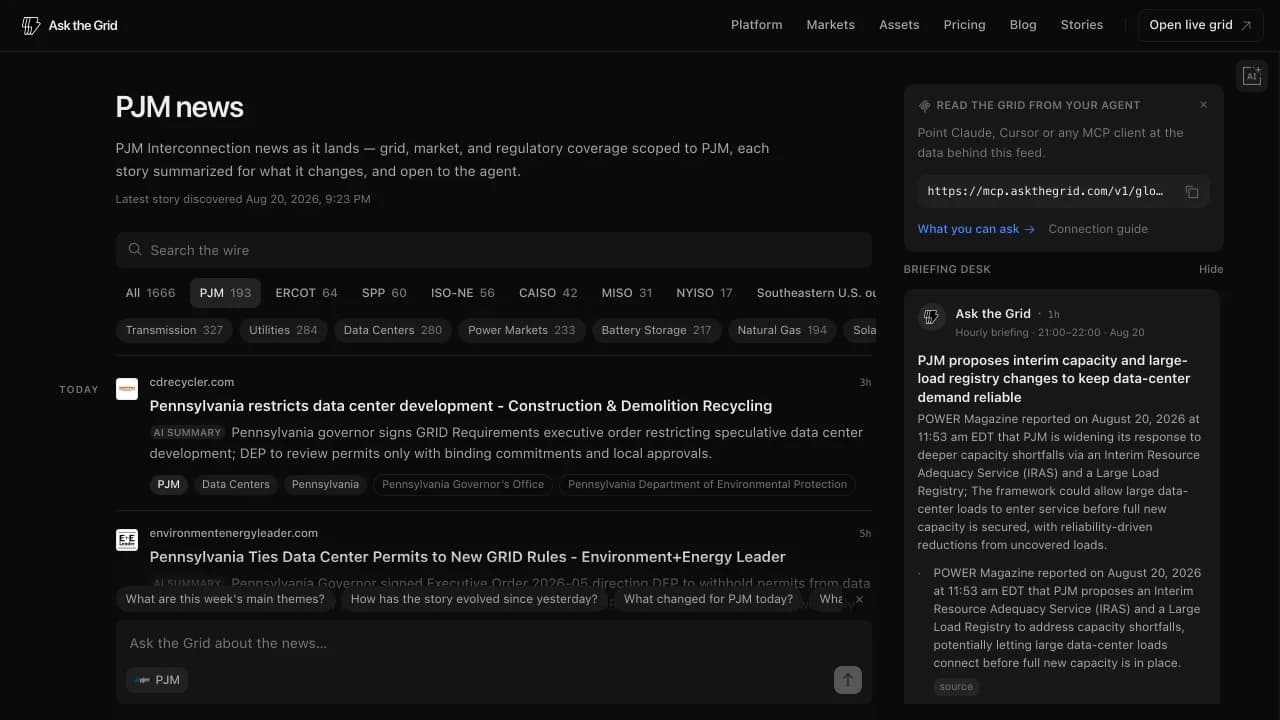Click the Latest story discovered timestamp
This screenshot has width=1280, height=720.
[x=243, y=199]
